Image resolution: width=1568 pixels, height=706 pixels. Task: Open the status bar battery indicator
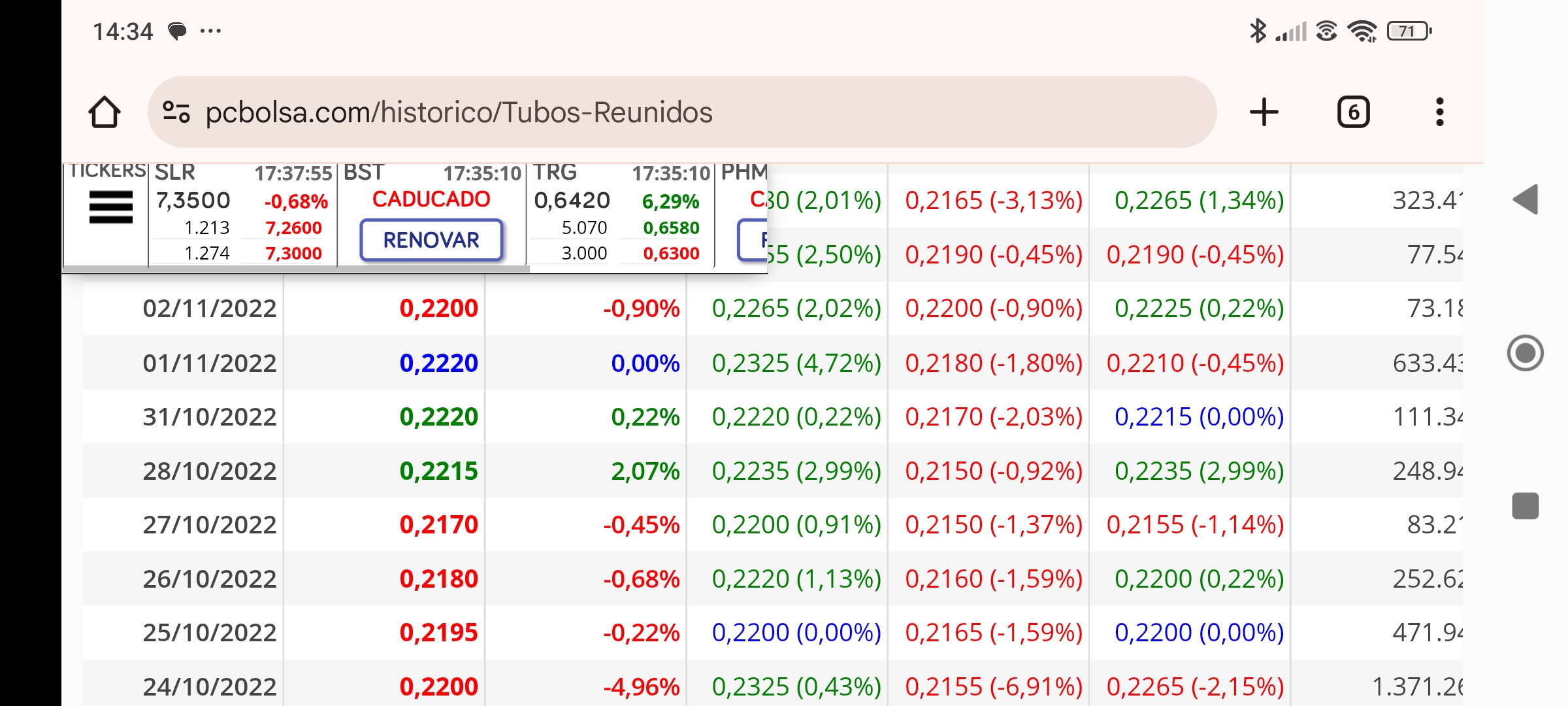pos(1409,31)
